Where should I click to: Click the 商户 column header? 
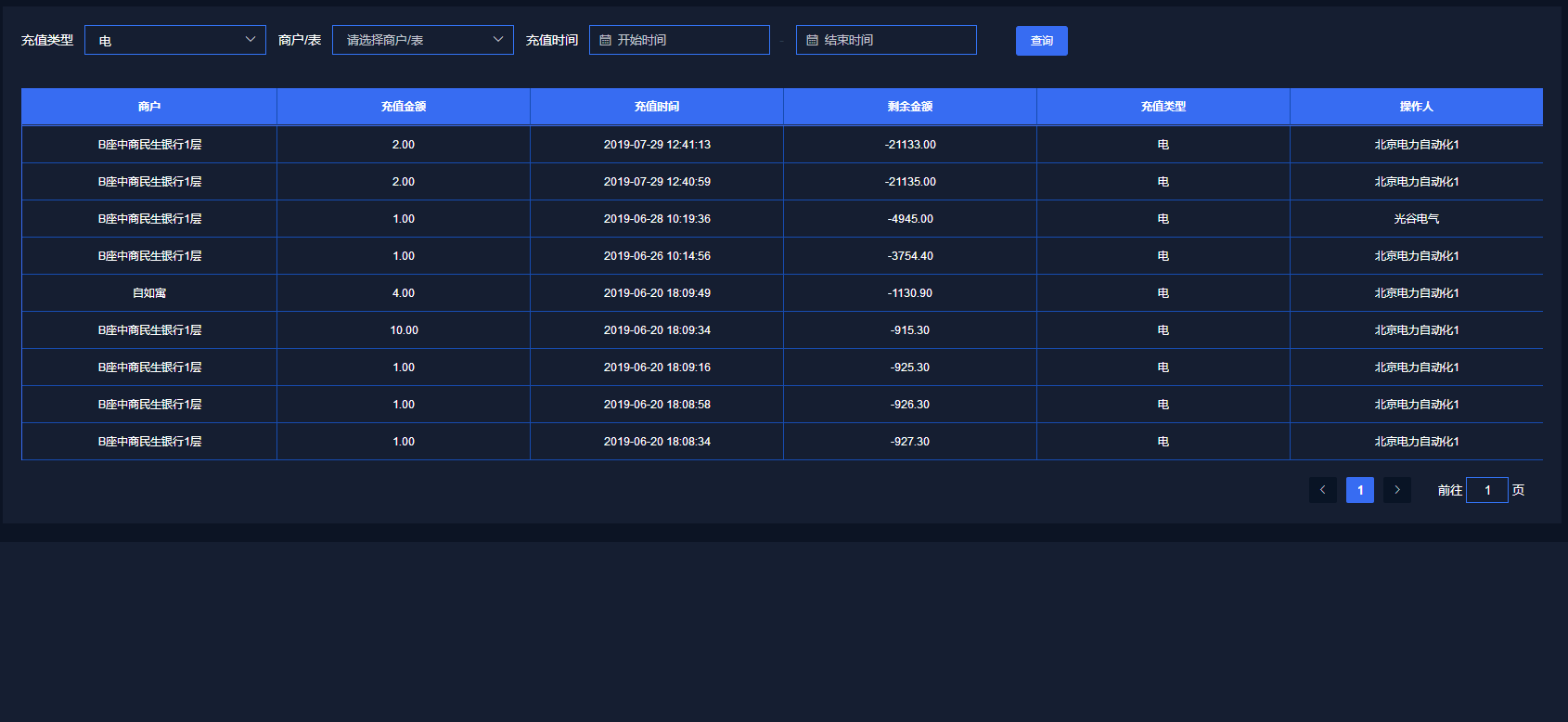click(149, 107)
